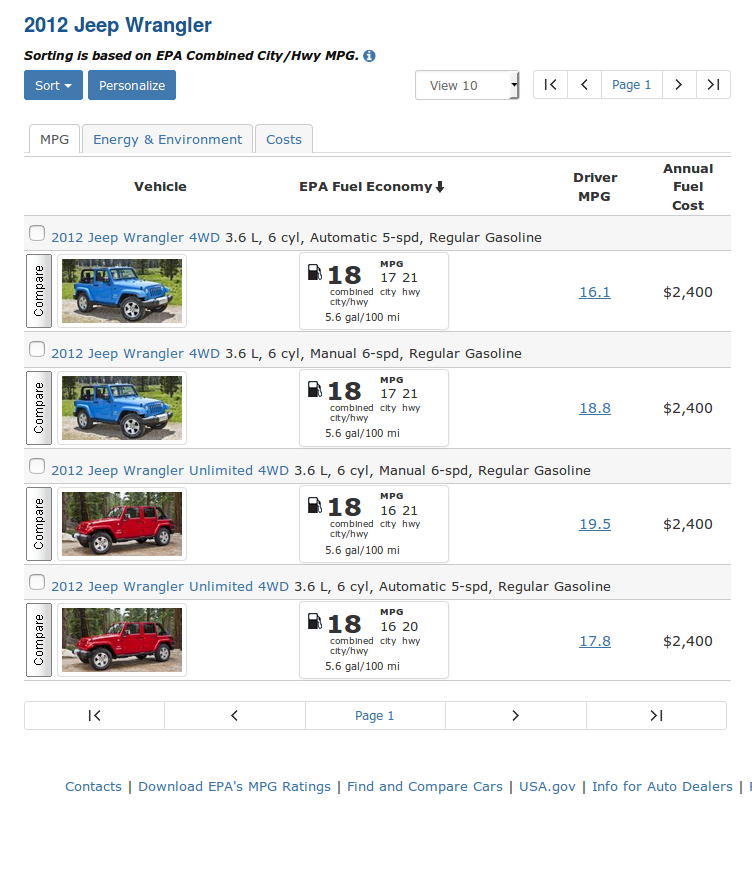752x895 pixels.
Task: Click the info icon beside sorting note
Action: pos(369,56)
